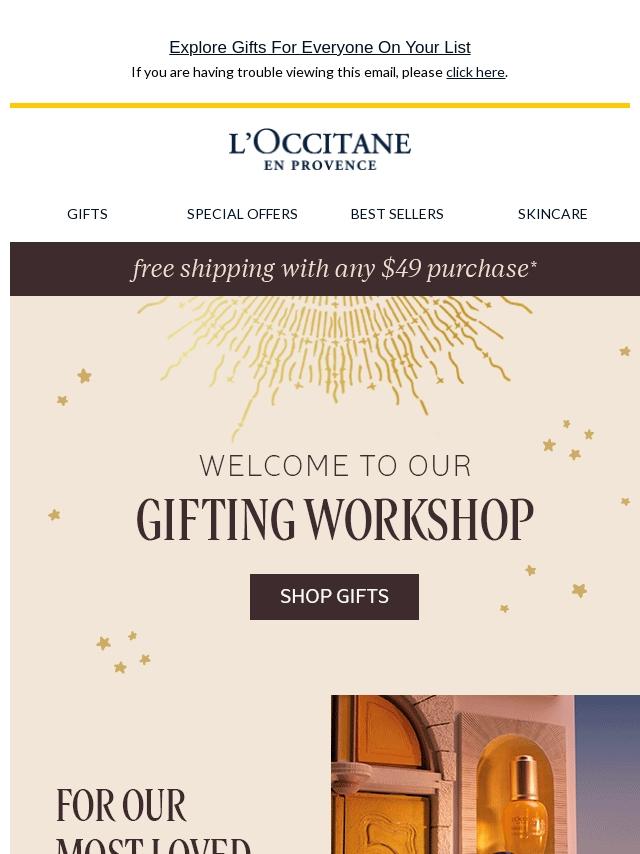This screenshot has height=854, width=640.
Task: Open the BEST SELLERS menu item
Action: click(x=397, y=214)
